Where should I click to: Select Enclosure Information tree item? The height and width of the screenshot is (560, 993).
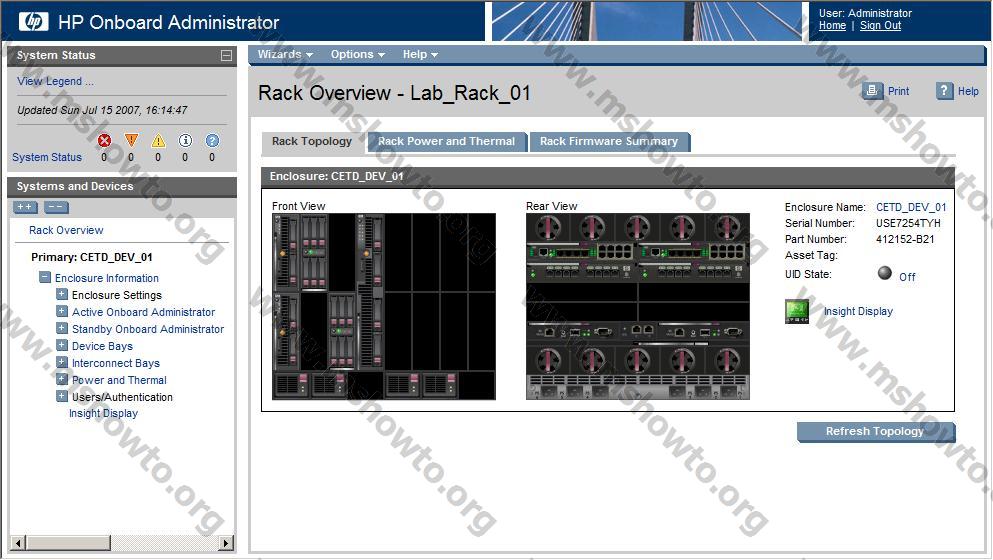pyautogui.click(x=106, y=278)
